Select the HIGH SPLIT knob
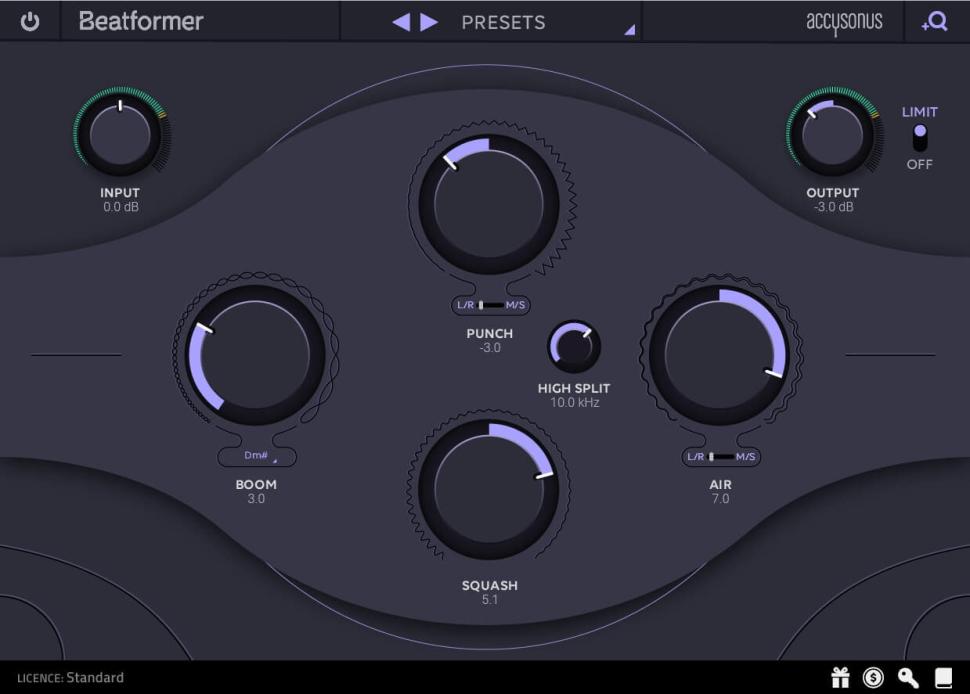The width and height of the screenshot is (970, 694). [574, 346]
